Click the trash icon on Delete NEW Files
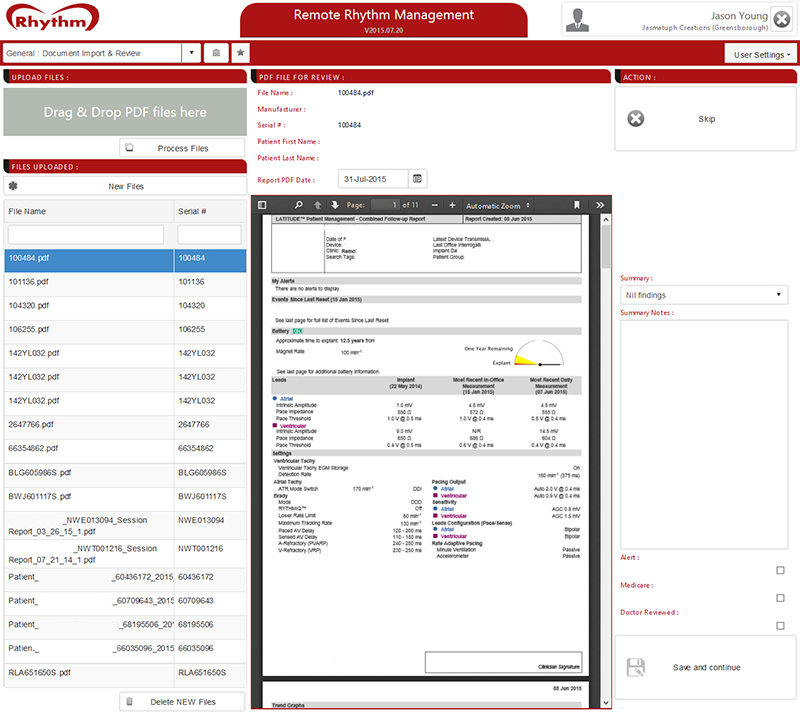 130,701
